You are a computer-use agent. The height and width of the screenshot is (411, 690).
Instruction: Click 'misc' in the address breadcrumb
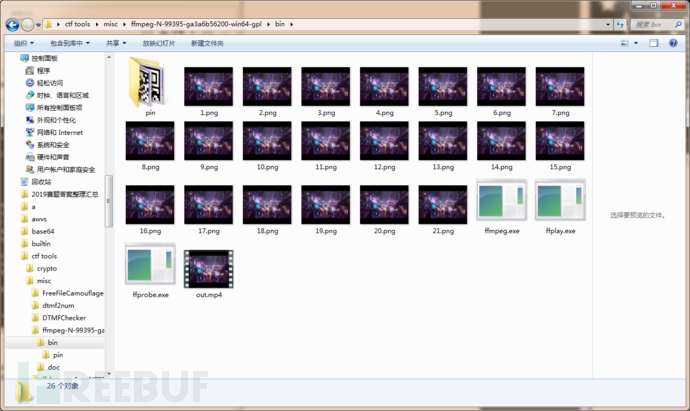(110, 24)
